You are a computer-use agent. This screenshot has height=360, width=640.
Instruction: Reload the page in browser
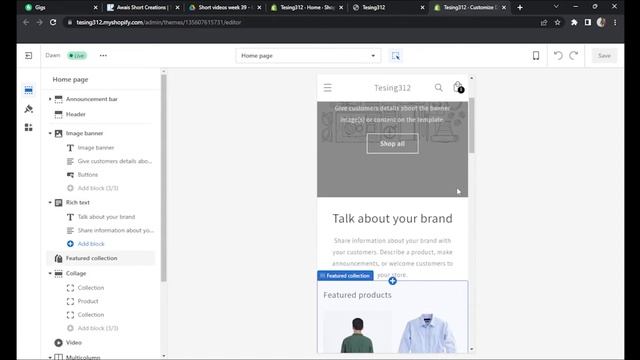click(x=53, y=22)
